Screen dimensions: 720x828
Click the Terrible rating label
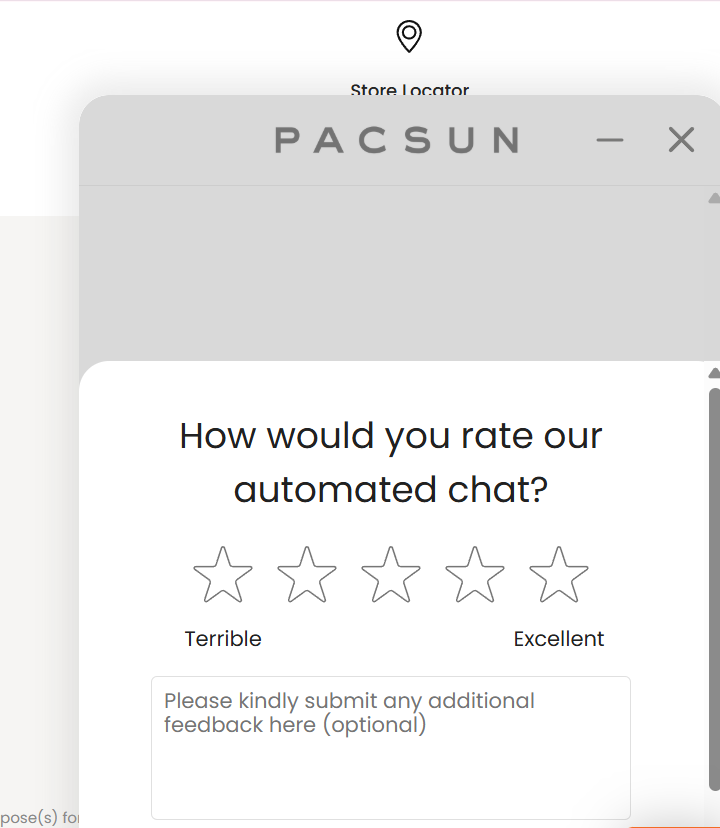click(222, 638)
